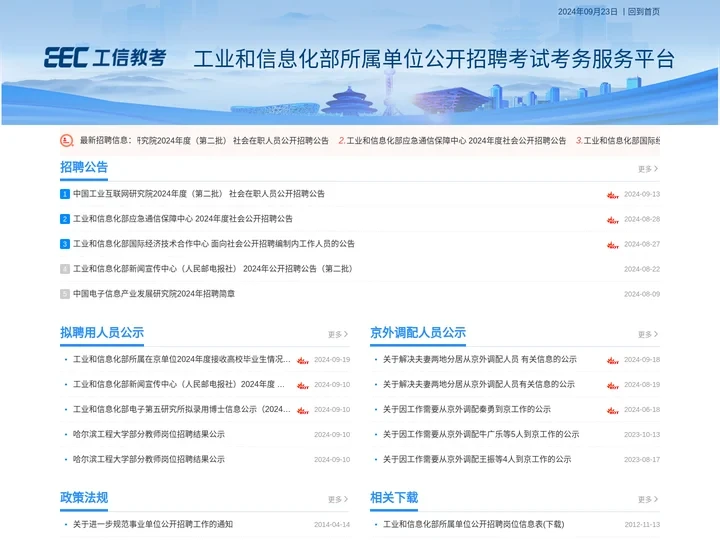
Task: Click 拟聘用人员公示 section heading
Action: point(102,332)
